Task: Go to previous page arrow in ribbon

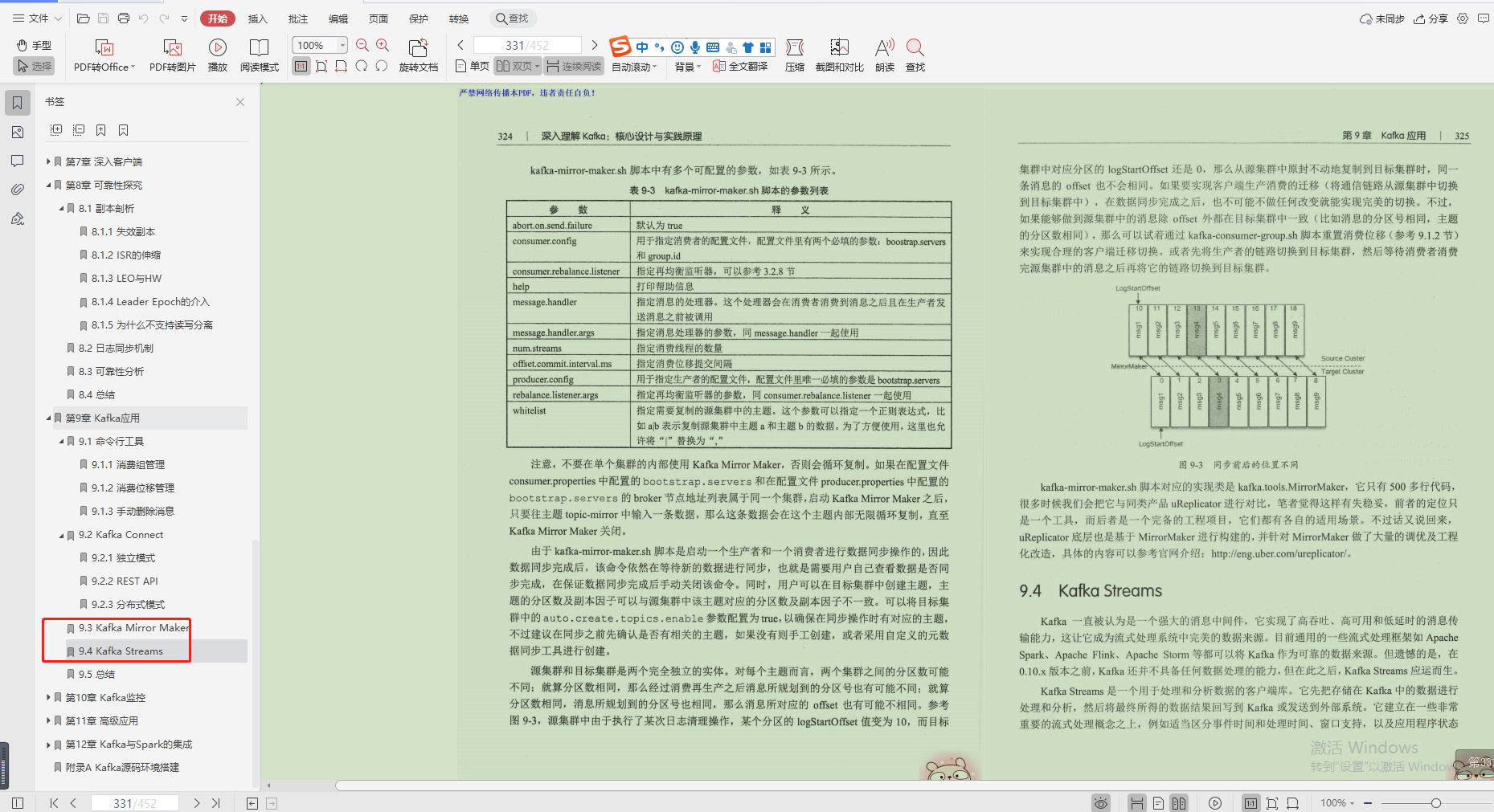Action: (460, 46)
